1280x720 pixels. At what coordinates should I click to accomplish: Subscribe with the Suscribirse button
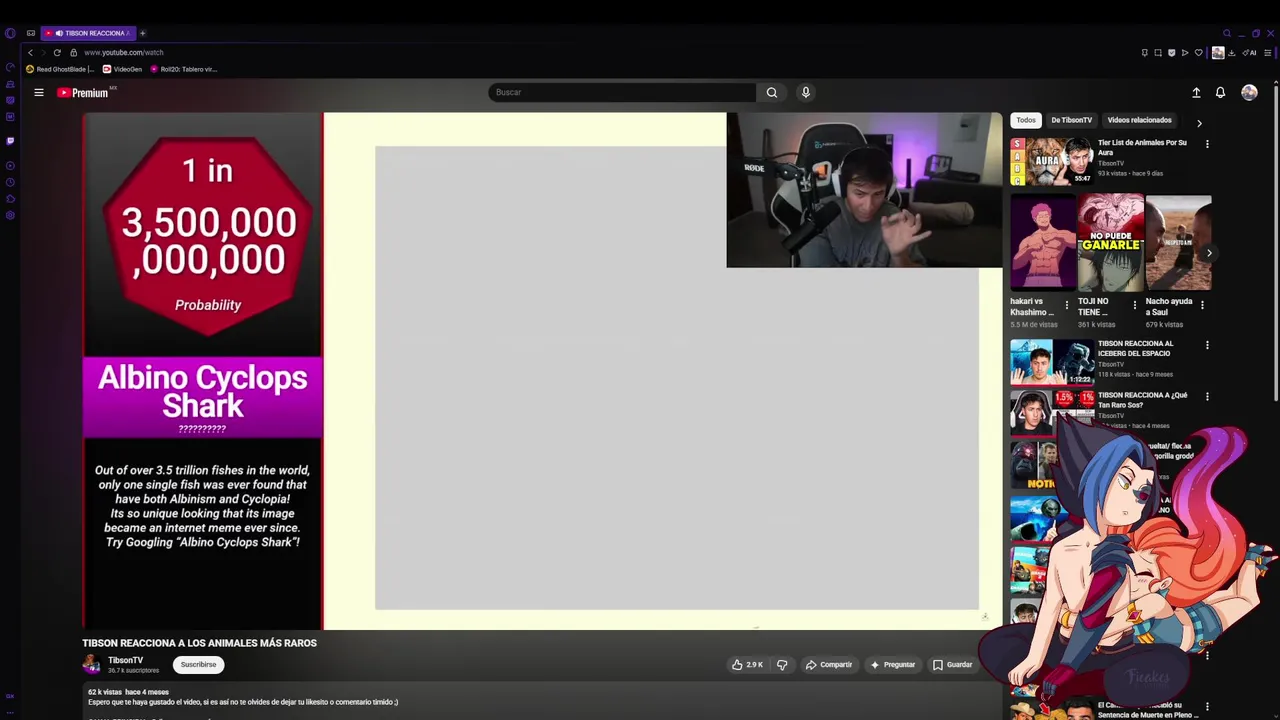[x=198, y=664]
